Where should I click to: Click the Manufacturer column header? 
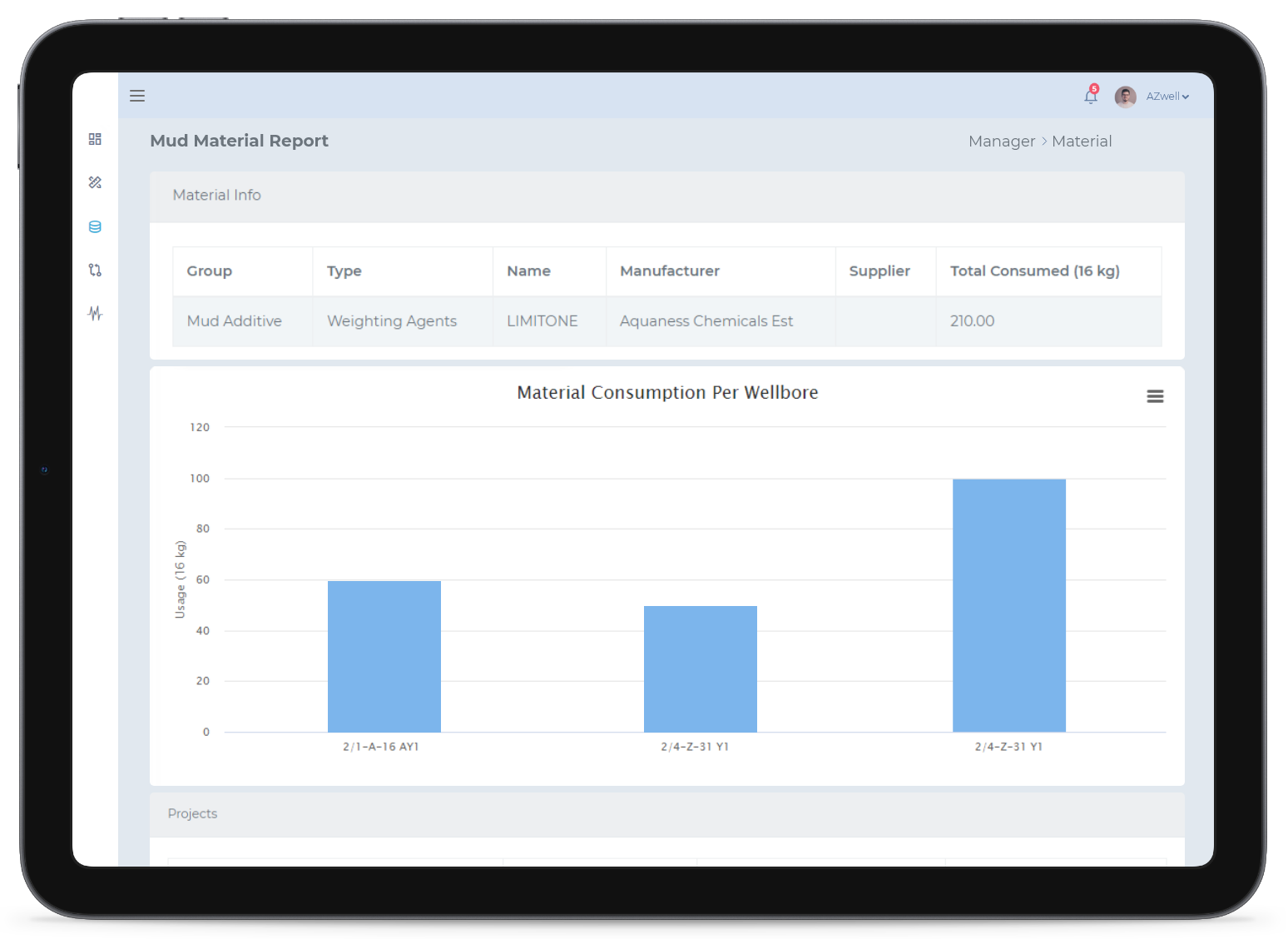click(669, 271)
